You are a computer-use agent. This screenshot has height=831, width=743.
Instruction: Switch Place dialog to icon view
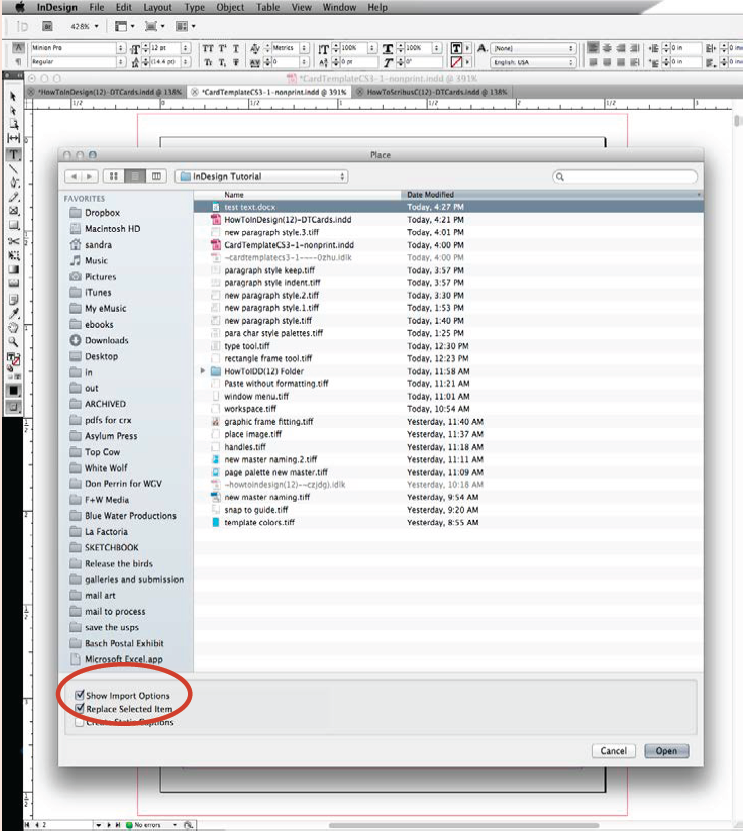114,176
